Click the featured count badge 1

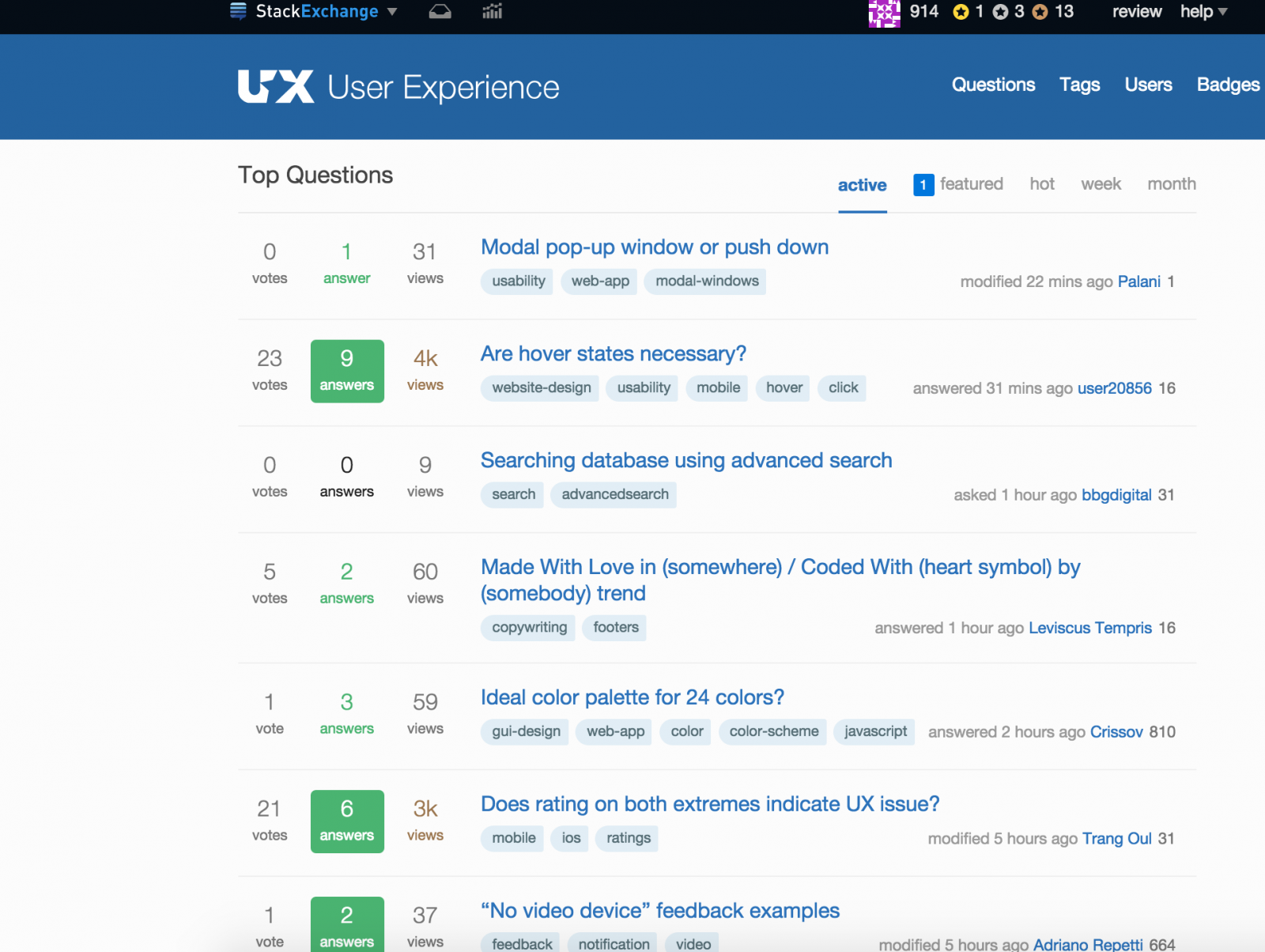(923, 184)
